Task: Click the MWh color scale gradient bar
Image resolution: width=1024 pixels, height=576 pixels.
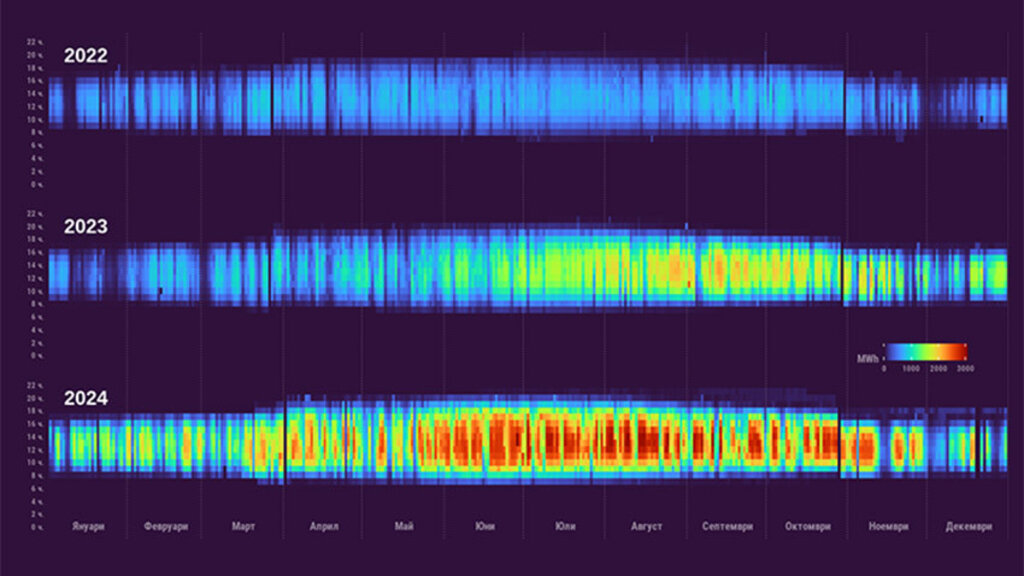Action: [925, 352]
